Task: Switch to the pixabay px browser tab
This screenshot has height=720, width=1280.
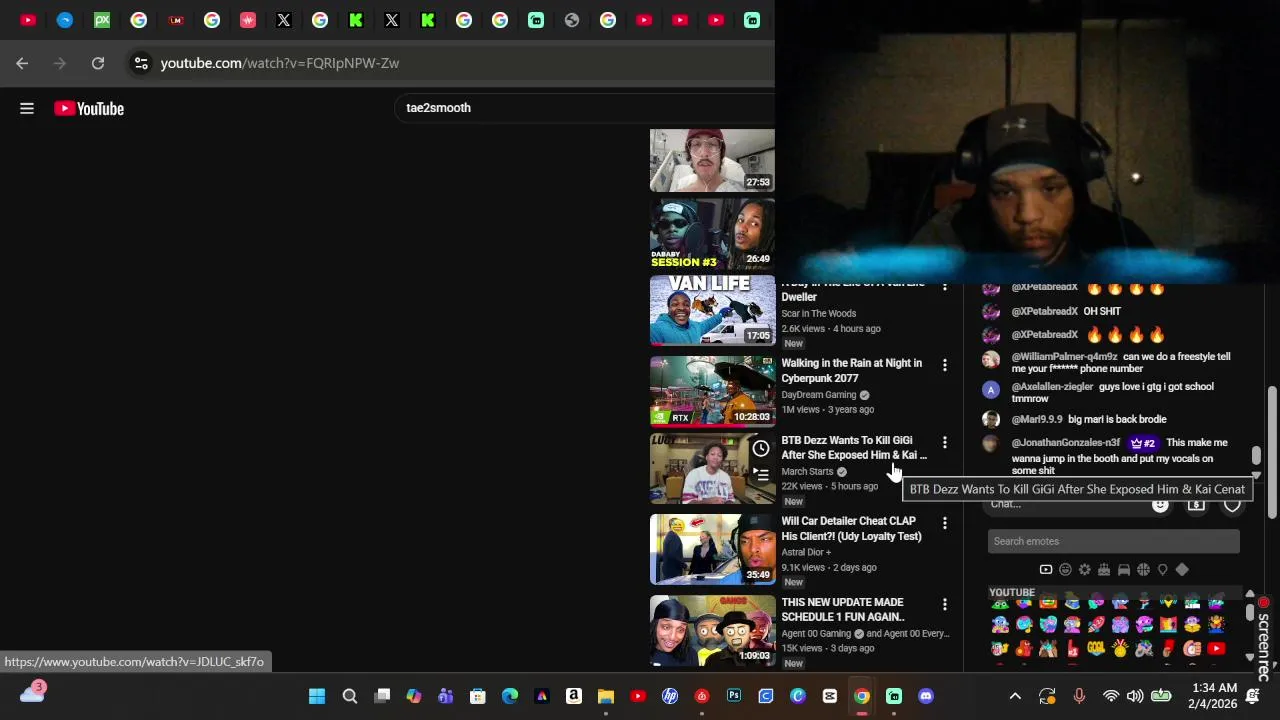Action: 102,20
